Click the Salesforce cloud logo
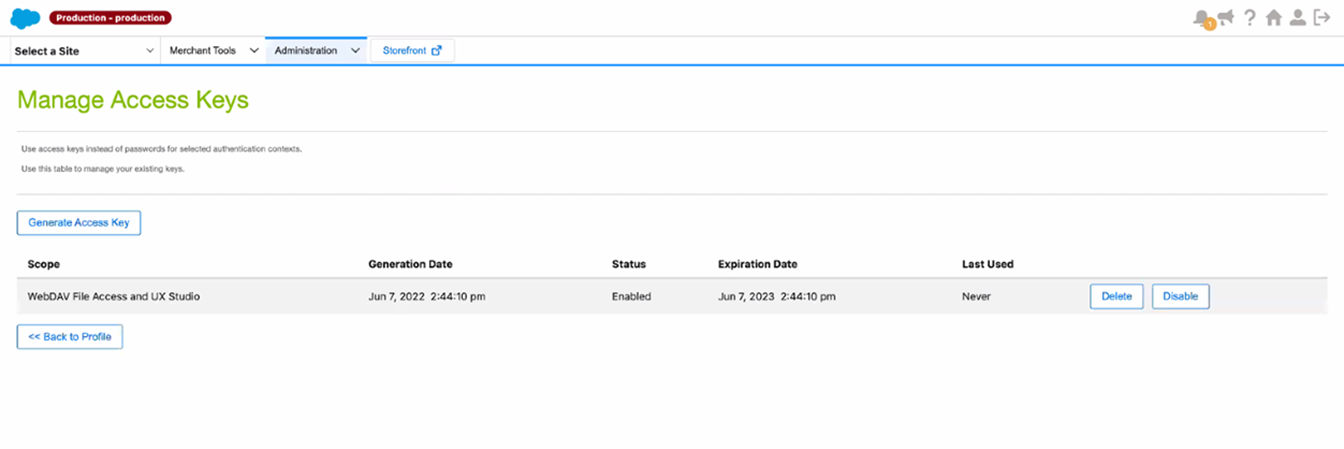The image size is (1344, 449). click(x=25, y=18)
